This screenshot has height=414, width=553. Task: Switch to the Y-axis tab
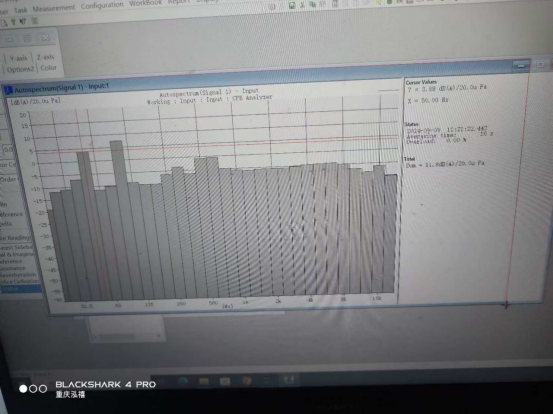(x=18, y=58)
